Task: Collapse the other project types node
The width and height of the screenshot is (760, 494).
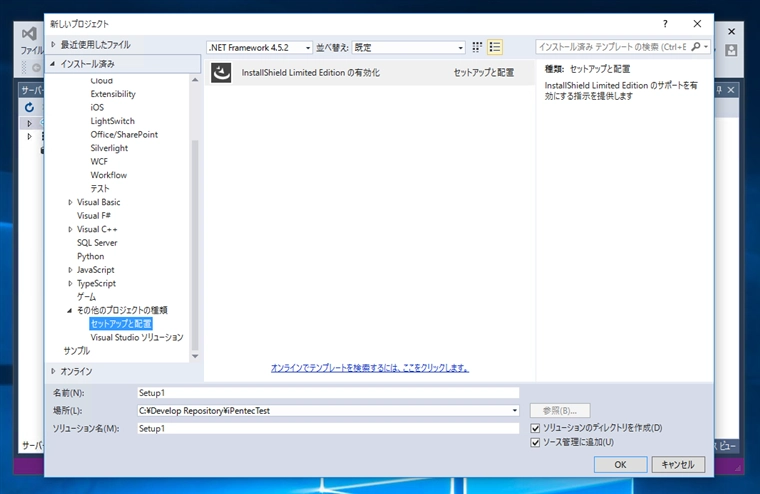Action: tap(70, 310)
